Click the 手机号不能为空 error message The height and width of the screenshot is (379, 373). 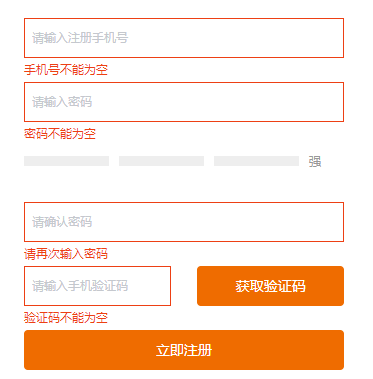point(66,70)
